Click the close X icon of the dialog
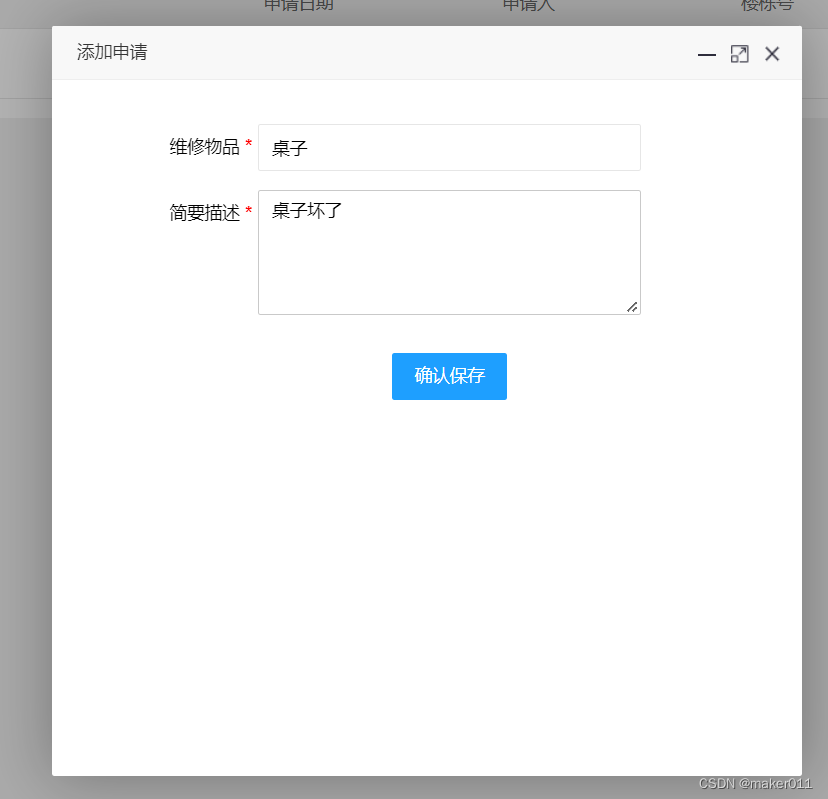This screenshot has width=828, height=799. (772, 54)
